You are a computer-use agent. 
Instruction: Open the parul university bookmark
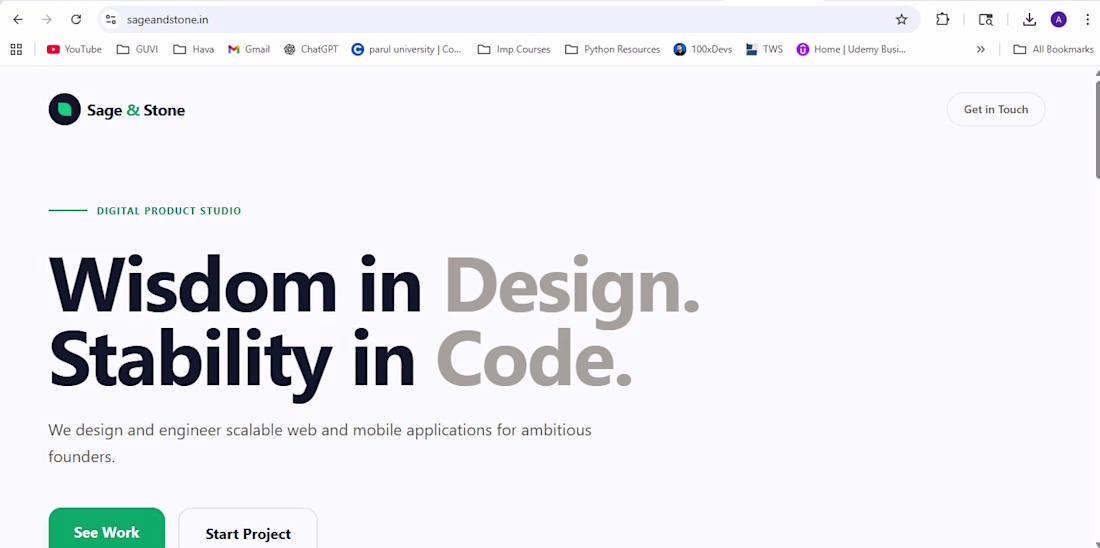click(407, 49)
